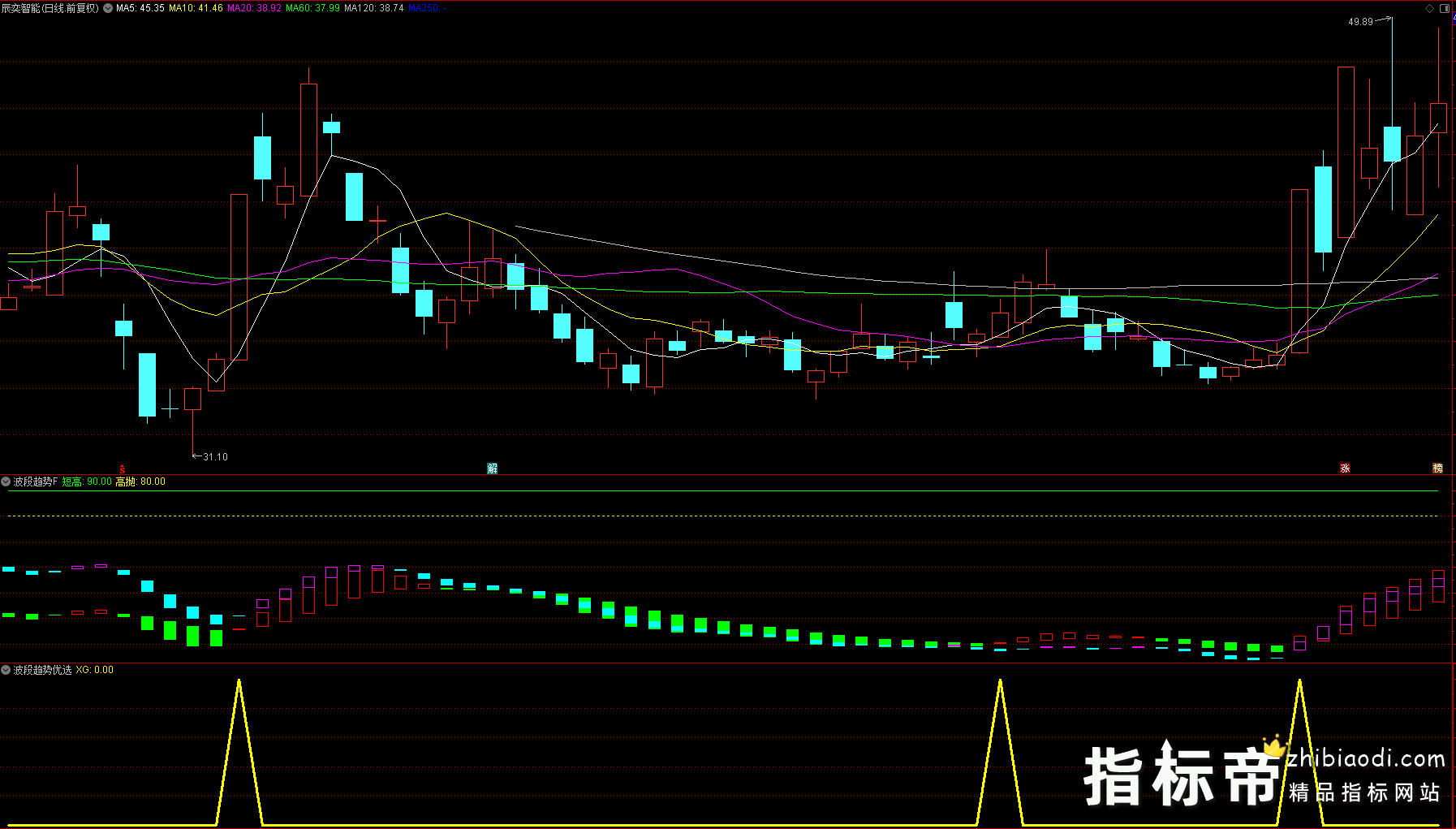
Task: Click the 波段趋势F indicator name
Action: 36,481
